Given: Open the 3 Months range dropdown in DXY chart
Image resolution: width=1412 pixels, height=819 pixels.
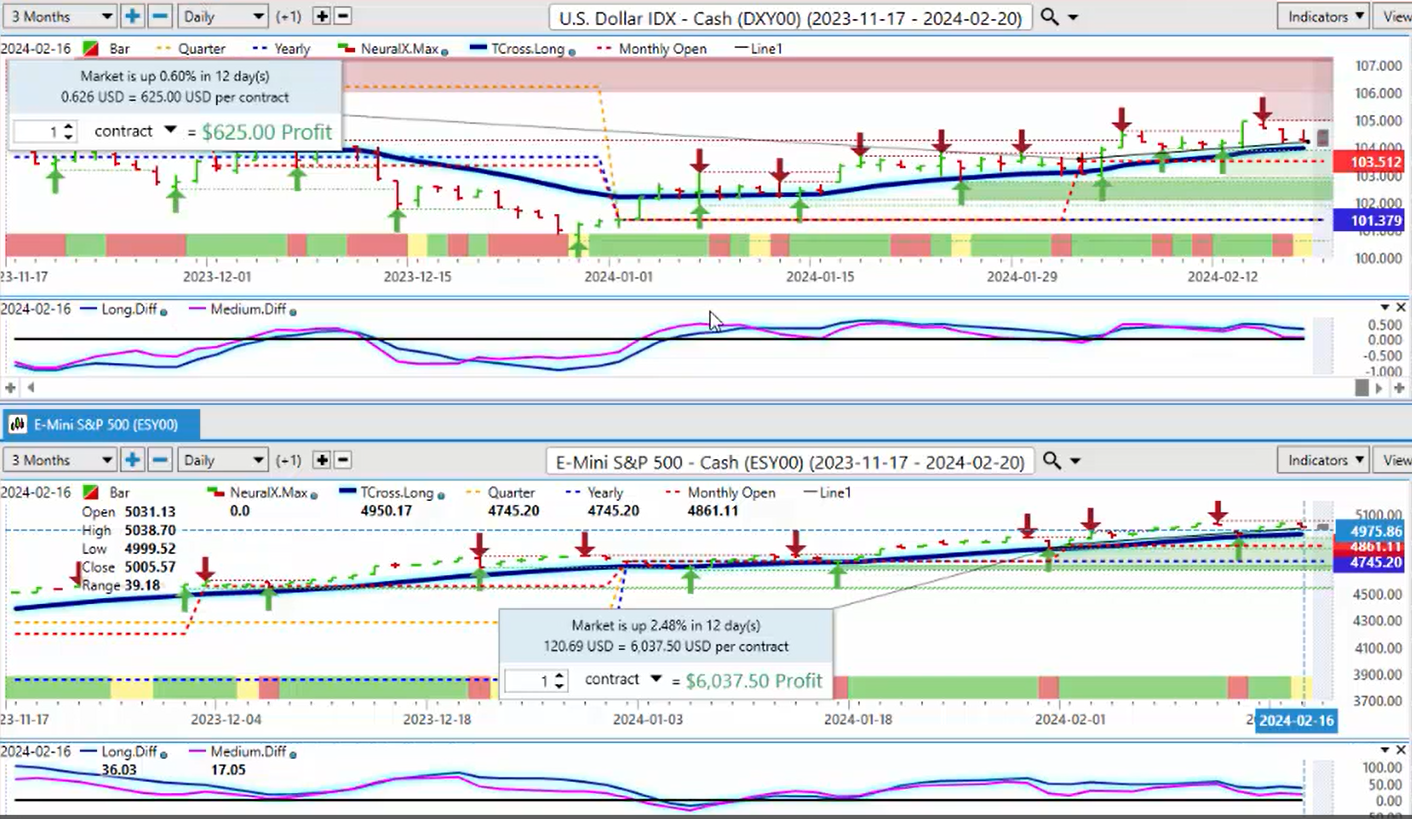Looking at the screenshot, I should pos(59,16).
